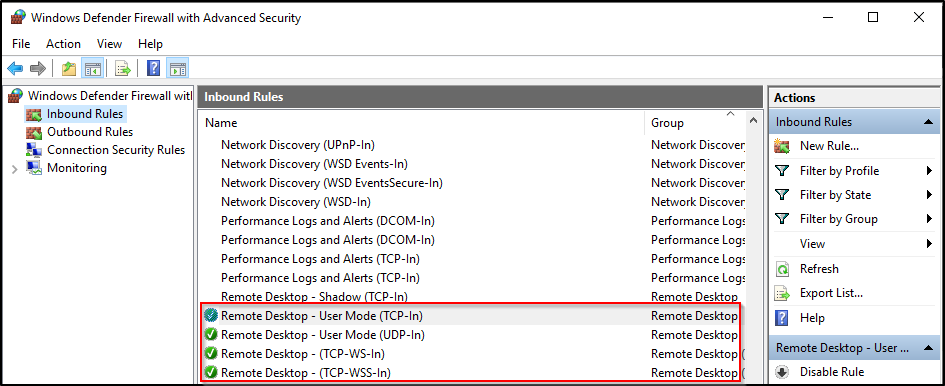Screen dimensions: 945x386
Task: Click green check icon of (TCP-WS-In) rule
Action: click(210, 354)
